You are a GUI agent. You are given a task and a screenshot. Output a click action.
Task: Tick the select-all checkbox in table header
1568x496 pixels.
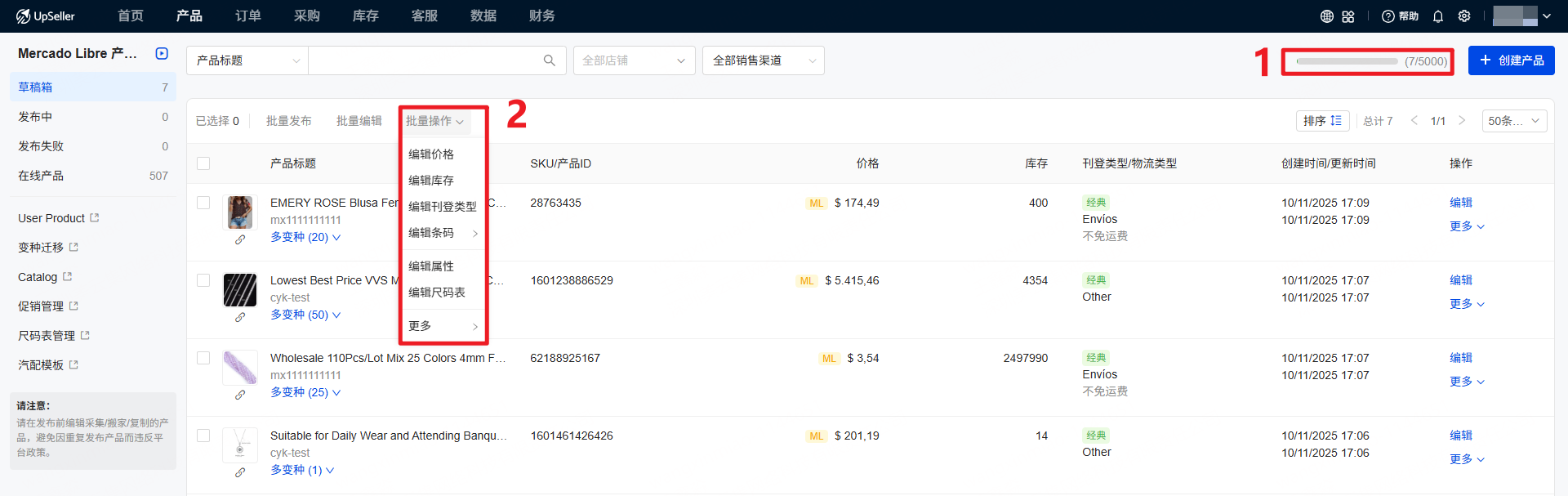tap(203, 163)
